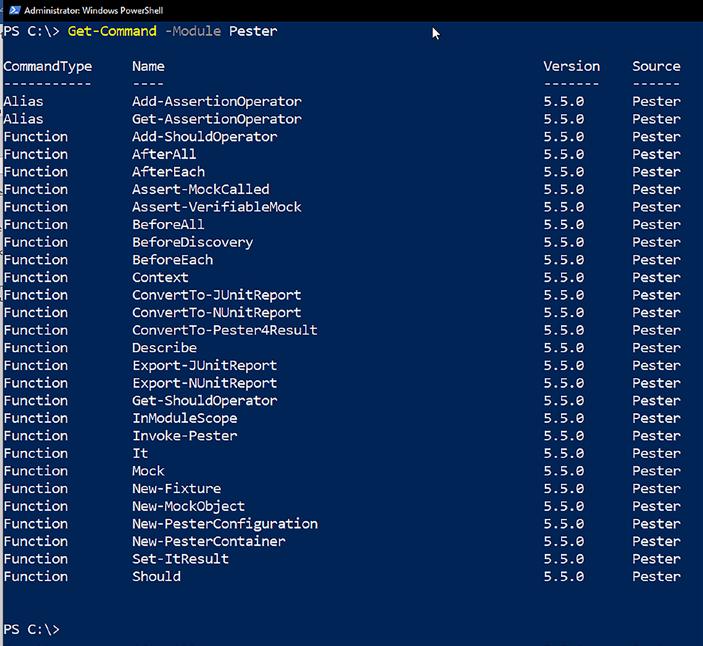The image size is (703, 646).
Task: Click the Add-AssertionOperator alias name
Action: pyautogui.click(x=216, y=101)
